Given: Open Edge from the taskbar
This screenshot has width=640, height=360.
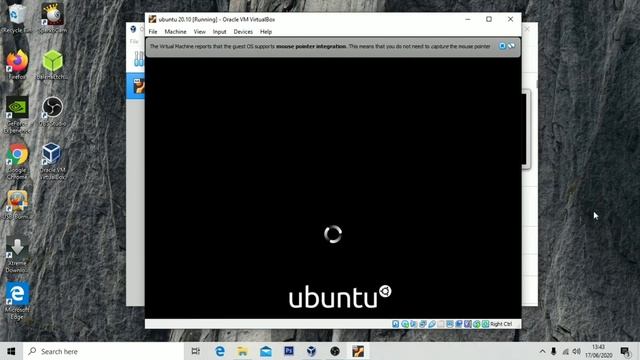Looking at the screenshot, I should click(x=220, y=351).
